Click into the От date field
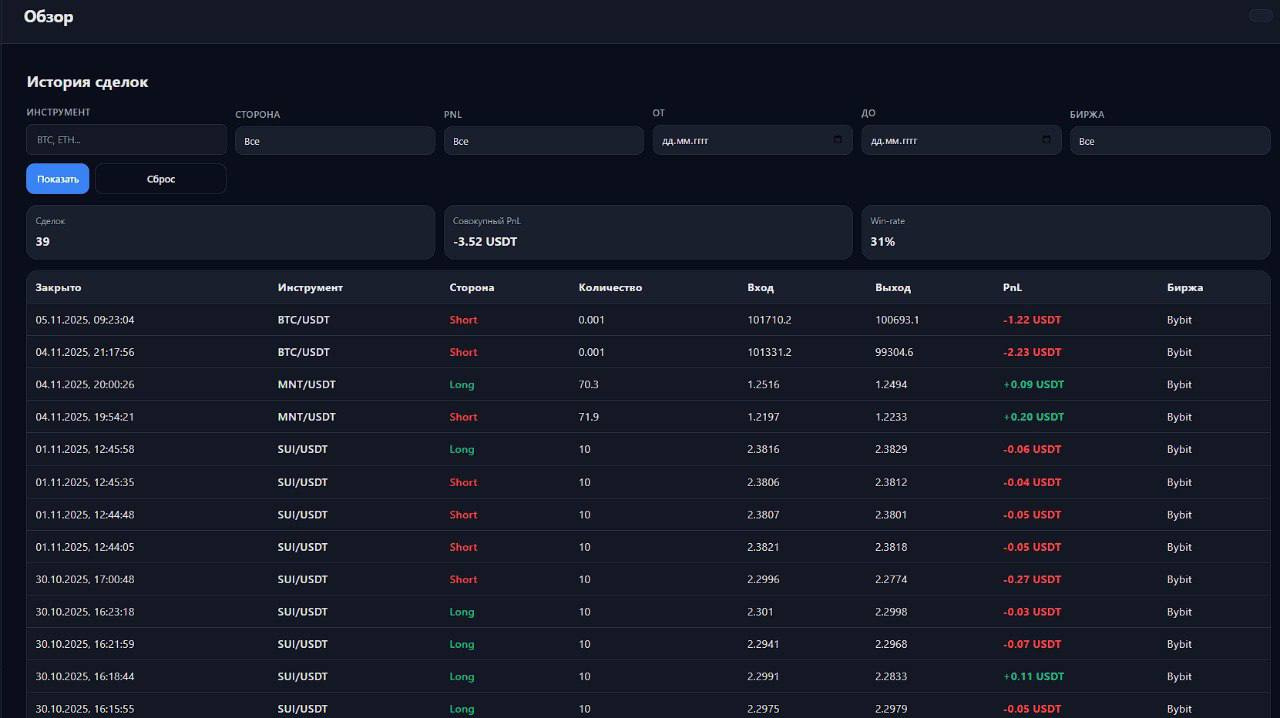 [x=753, y=140]
